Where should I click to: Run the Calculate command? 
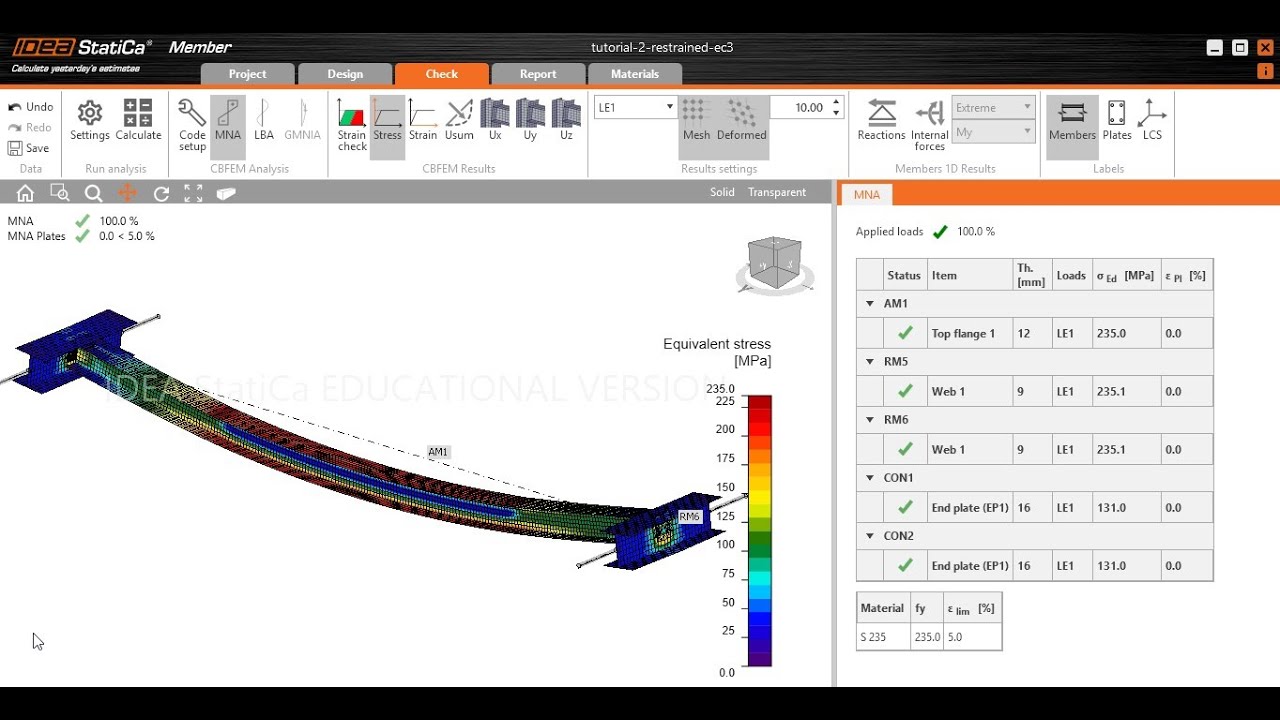[138, 120]
